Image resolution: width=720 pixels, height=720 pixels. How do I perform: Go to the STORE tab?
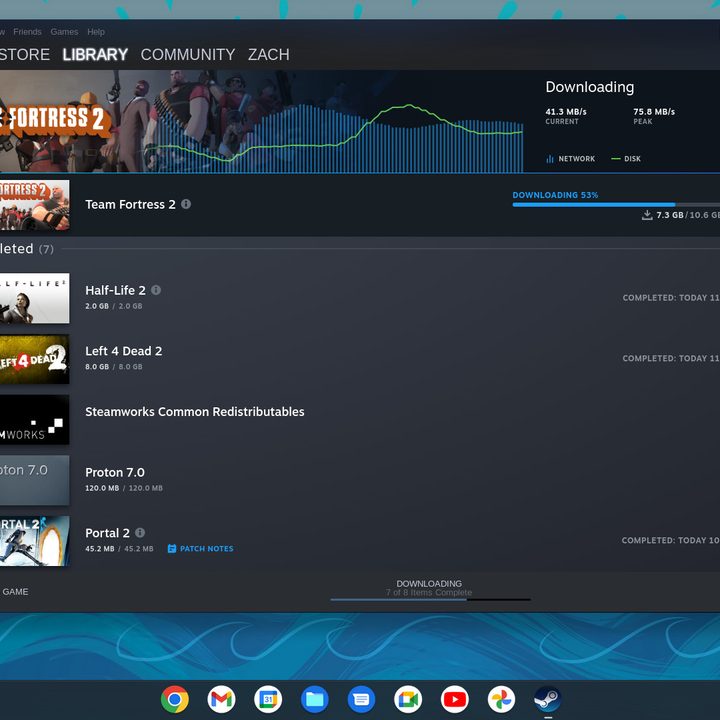(24, 55)
